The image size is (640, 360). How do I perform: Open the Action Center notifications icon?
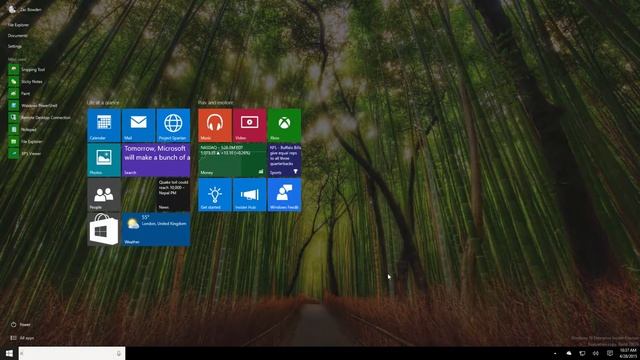click(x=610, y=353)
